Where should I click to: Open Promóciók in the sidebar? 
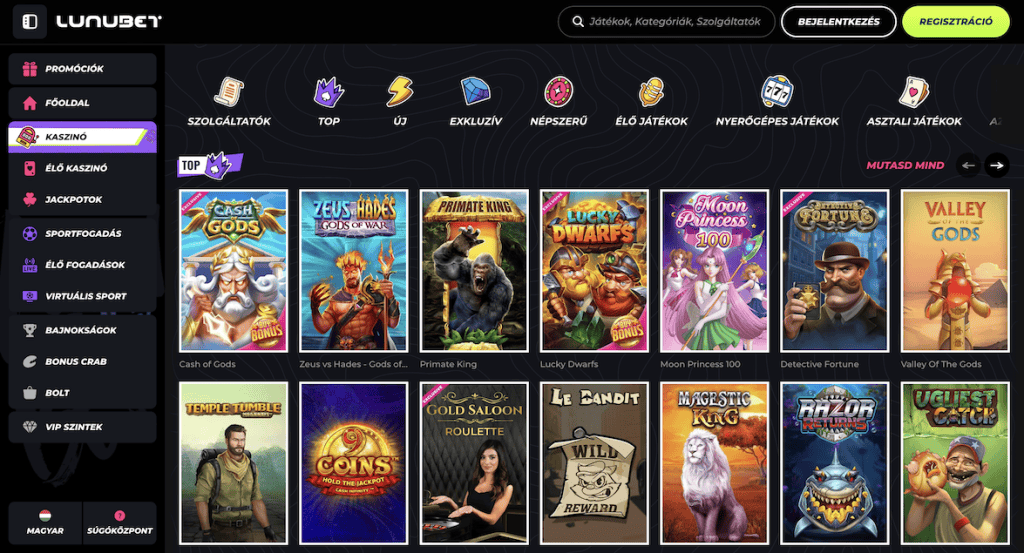82,69
